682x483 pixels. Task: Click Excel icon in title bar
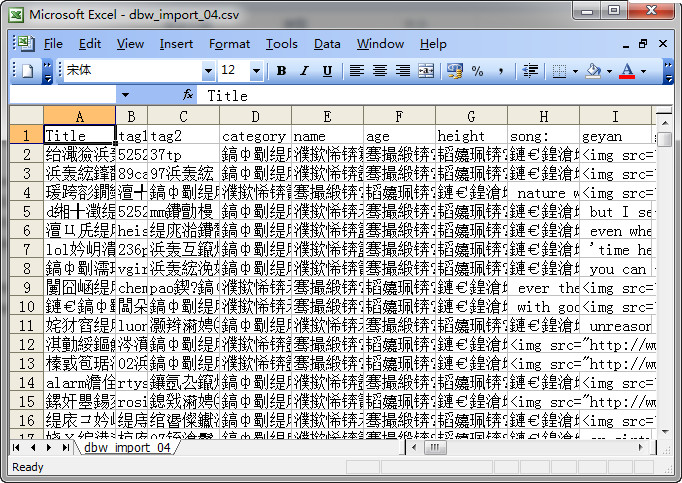coord(17,15)
